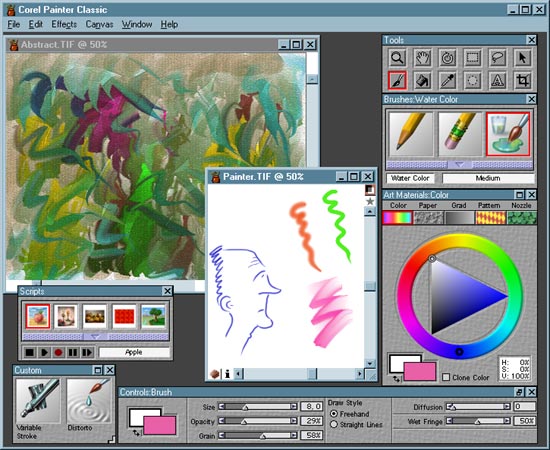Pause the script
Screen dimensions: 550x450
tap(73, 352)
